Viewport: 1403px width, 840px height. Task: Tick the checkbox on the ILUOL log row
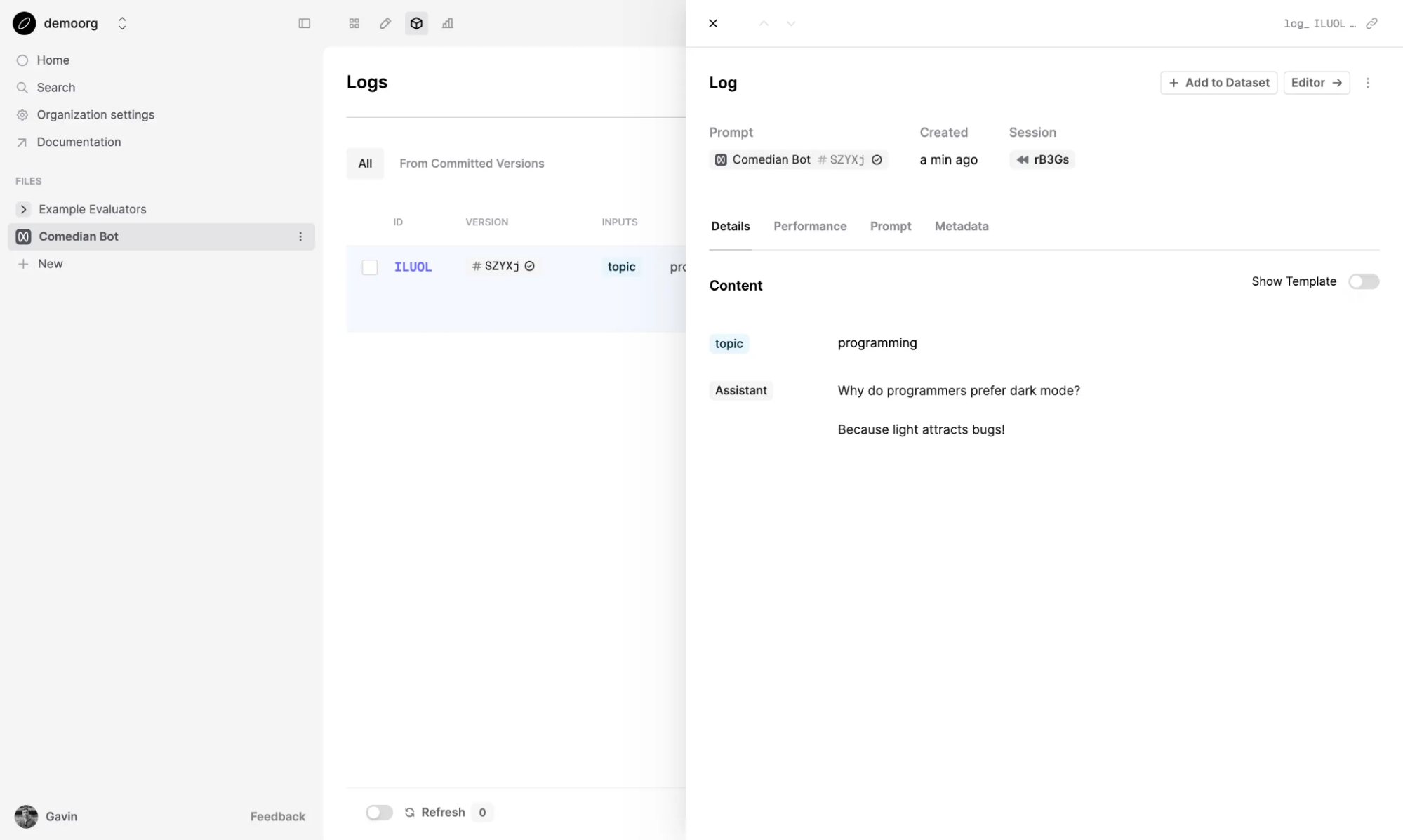[x=370, y=267]
